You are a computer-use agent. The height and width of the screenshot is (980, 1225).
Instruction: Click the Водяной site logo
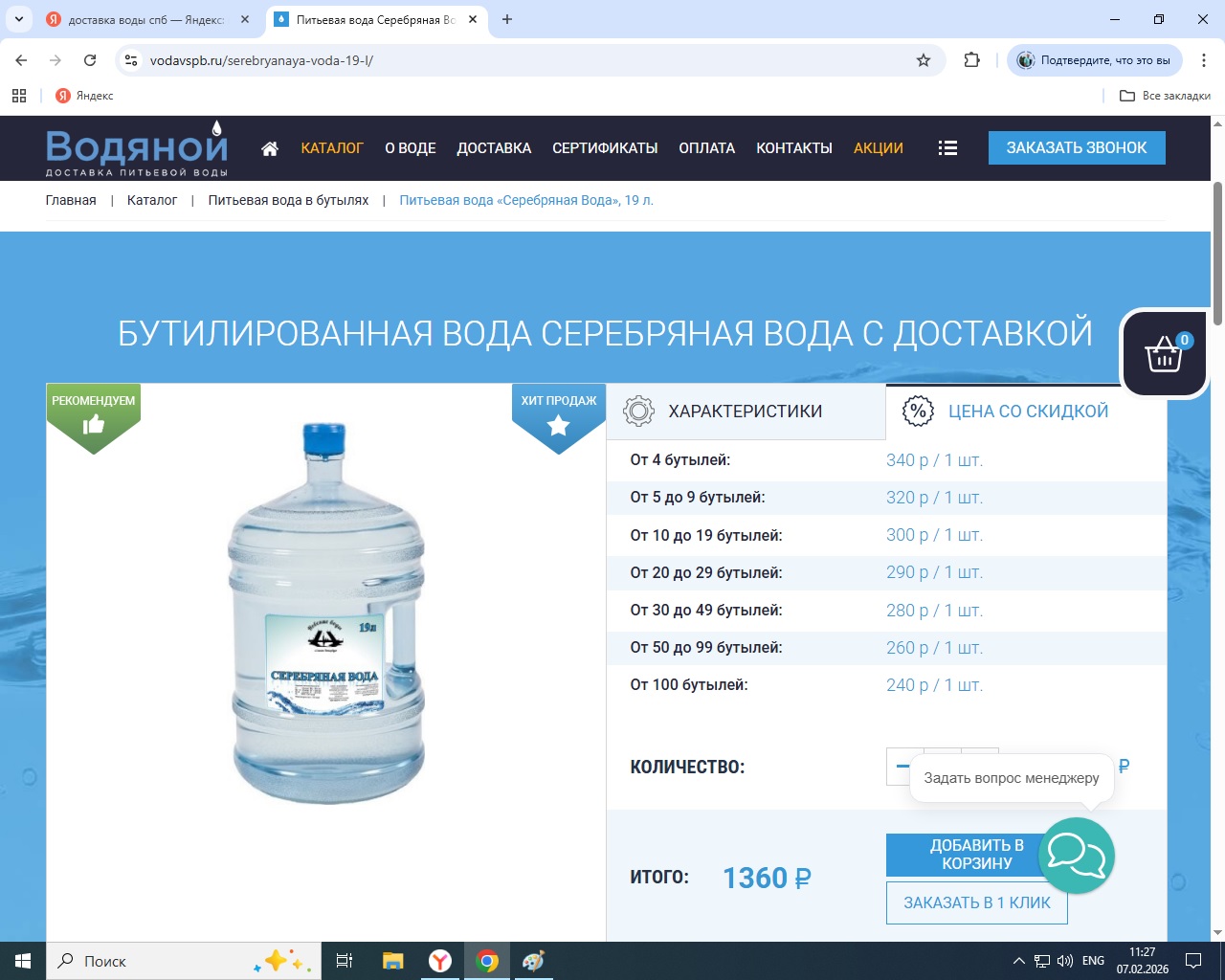137,148
